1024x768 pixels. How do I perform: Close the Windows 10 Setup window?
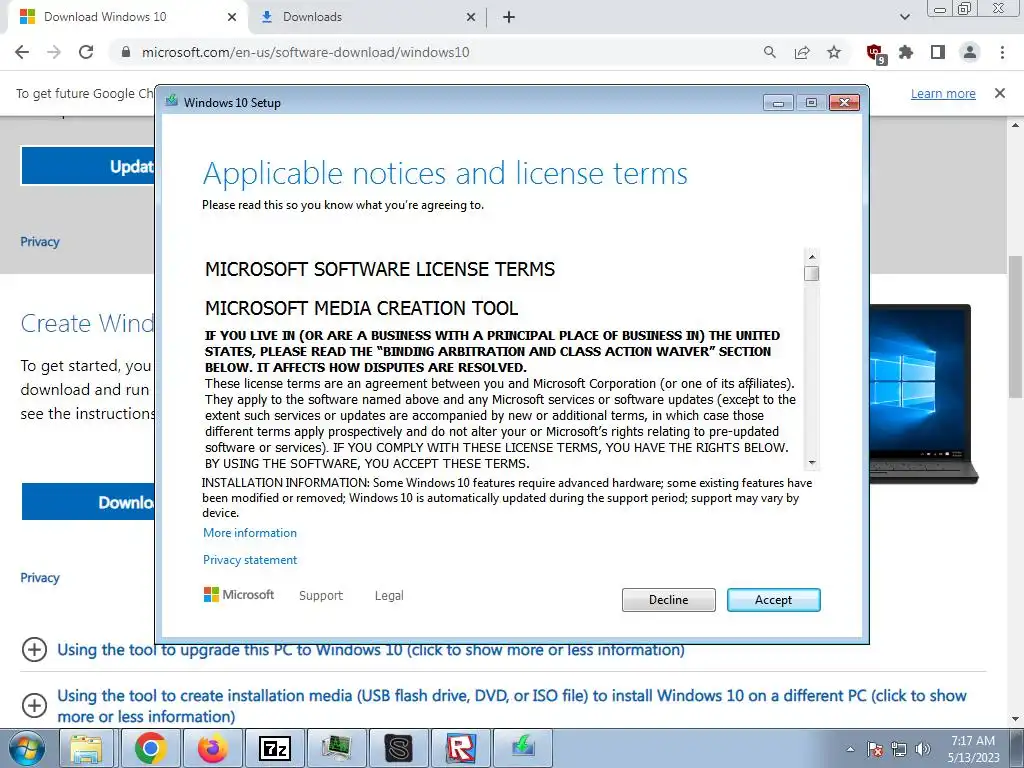click(844, 103)
